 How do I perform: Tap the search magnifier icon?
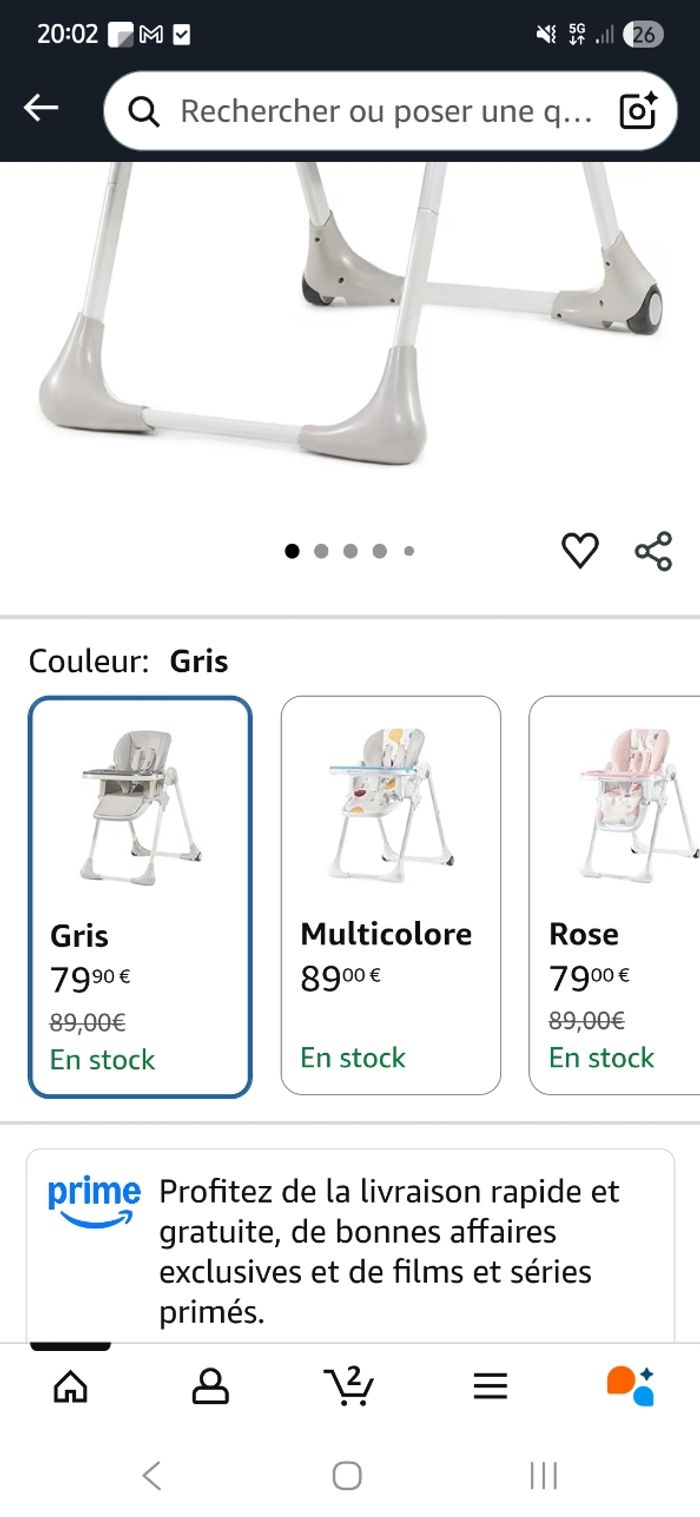[143, 111]
